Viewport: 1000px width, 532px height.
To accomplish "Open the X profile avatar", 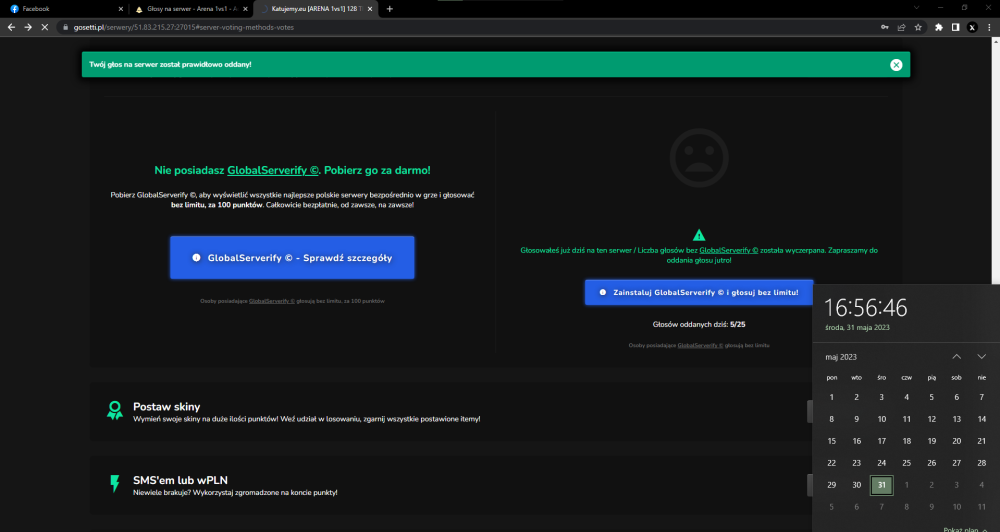I will (x=972, y=27).
